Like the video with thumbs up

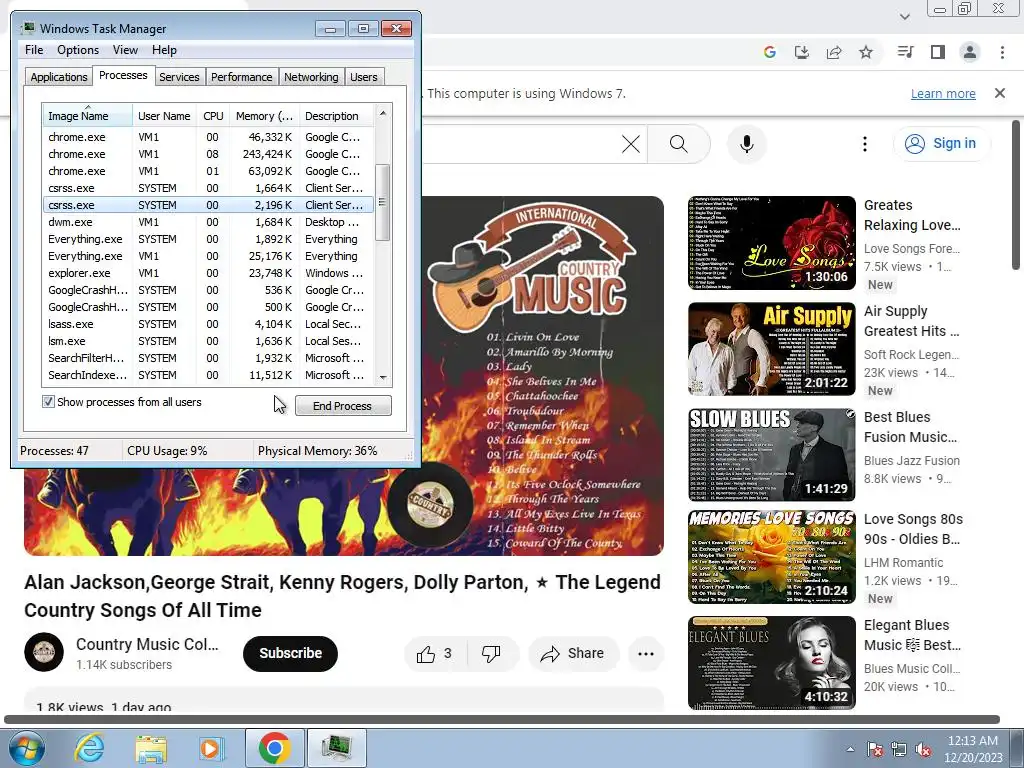click(x=436, y=654)
